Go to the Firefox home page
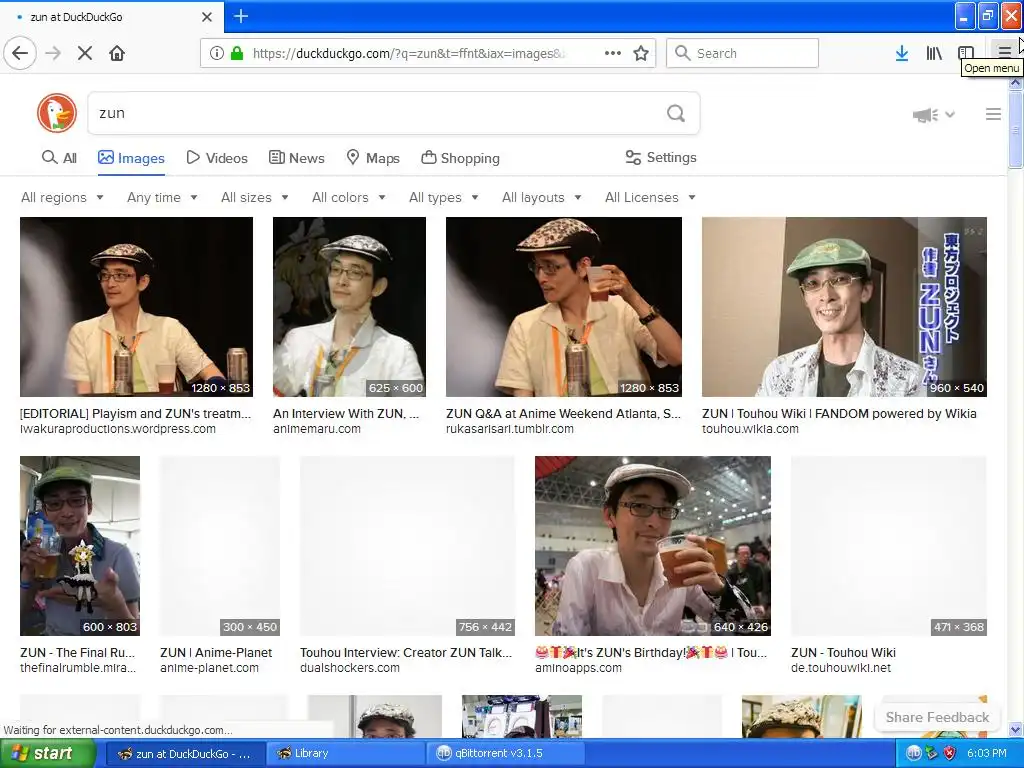This screenshot has width=1024, height=768. (x=117, y=53)
